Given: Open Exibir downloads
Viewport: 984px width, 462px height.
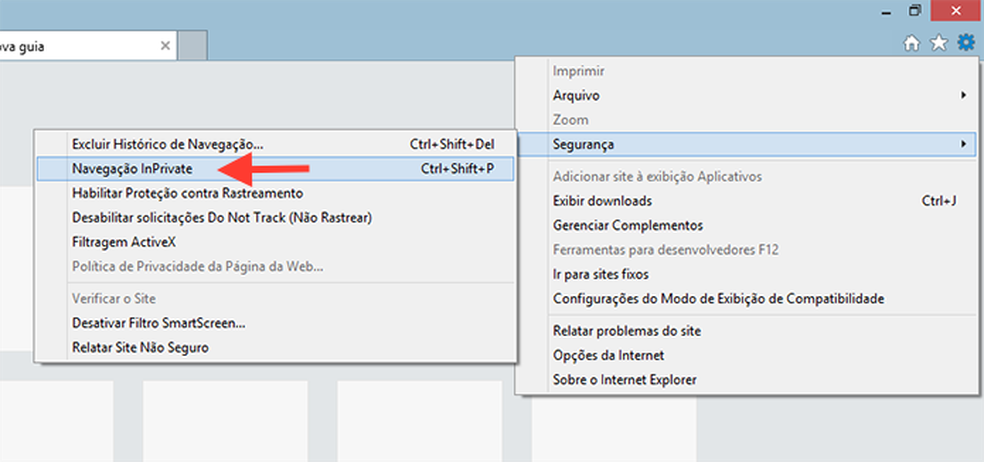Looking at the screenshot, I should 746,201.
